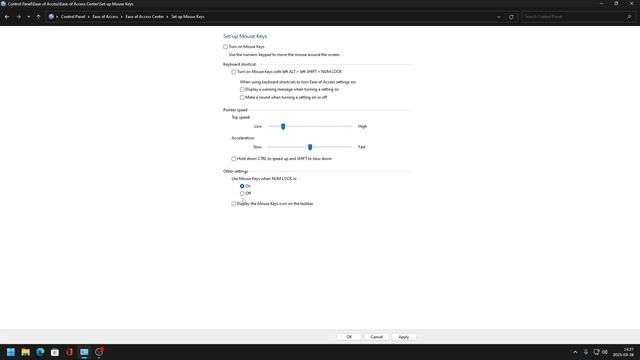This screenshot has height=360, width=640.
Task: Expand chevron after Control Panel breadcrumb
Action: tap(89, 17)
